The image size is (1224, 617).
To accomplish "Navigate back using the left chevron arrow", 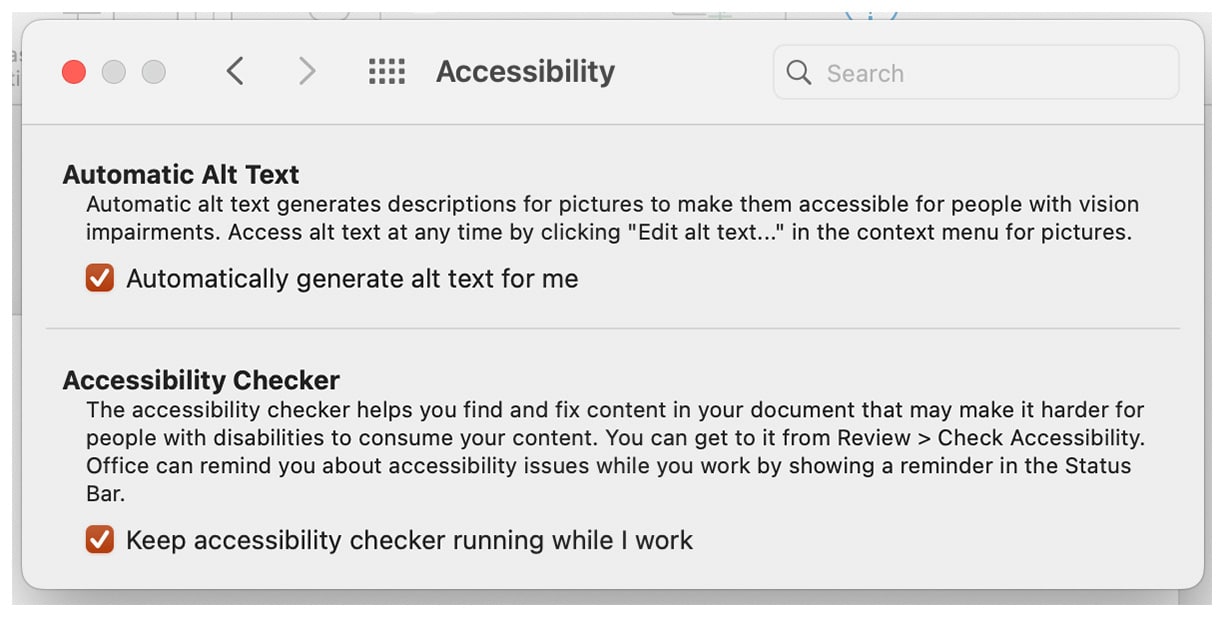I will [235, 71].
